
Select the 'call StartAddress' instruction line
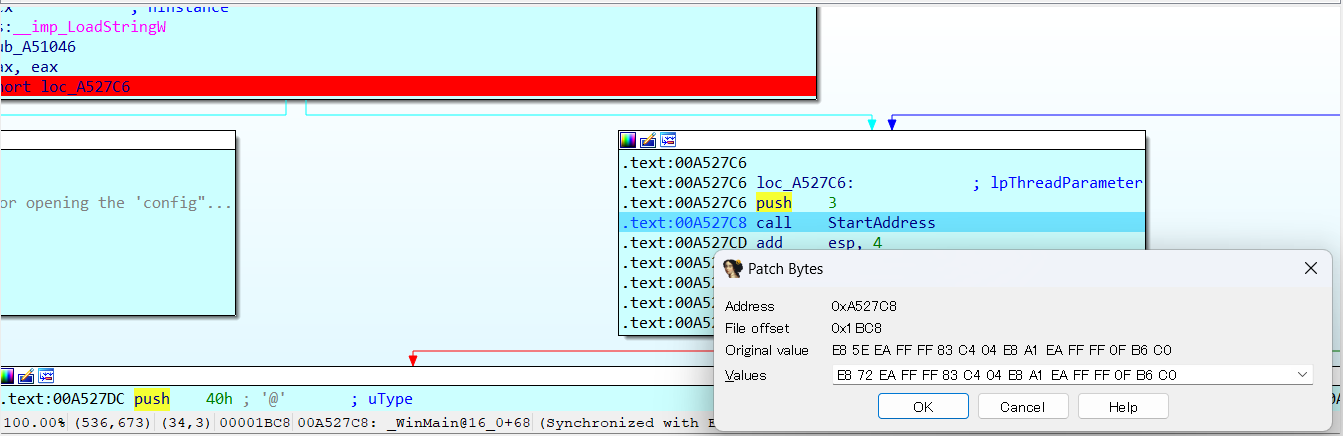[x=881, y=222]
